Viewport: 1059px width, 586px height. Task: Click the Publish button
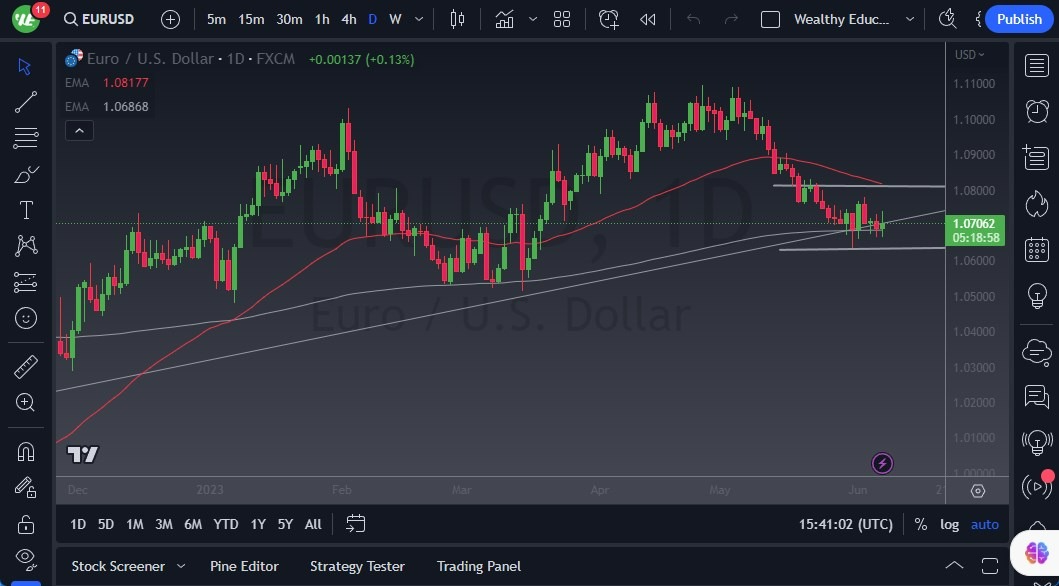pyautogui.click(x=1019, y=18)
